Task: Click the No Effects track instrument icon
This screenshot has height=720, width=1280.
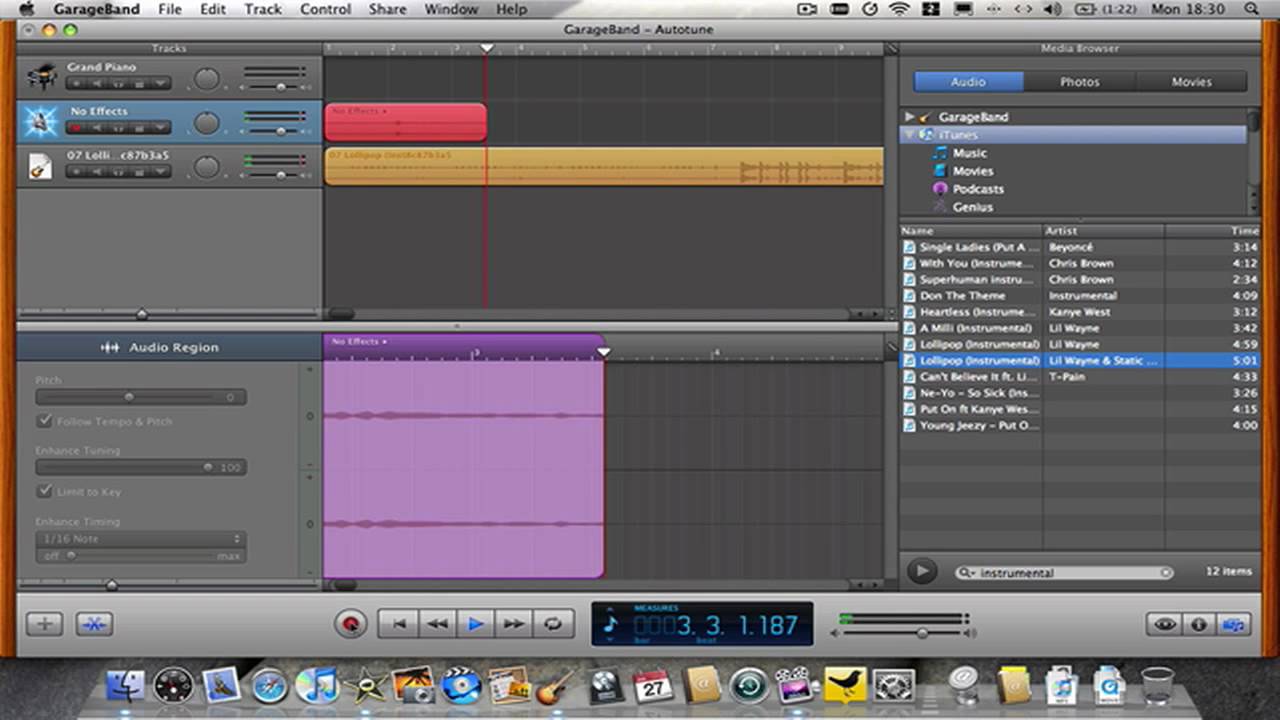Action: 41,121
